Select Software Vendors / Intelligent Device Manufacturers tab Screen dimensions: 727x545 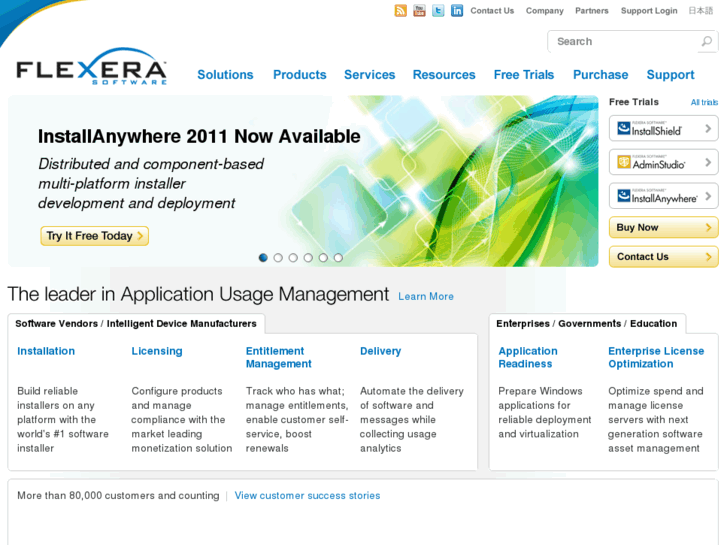click(136, 324)
